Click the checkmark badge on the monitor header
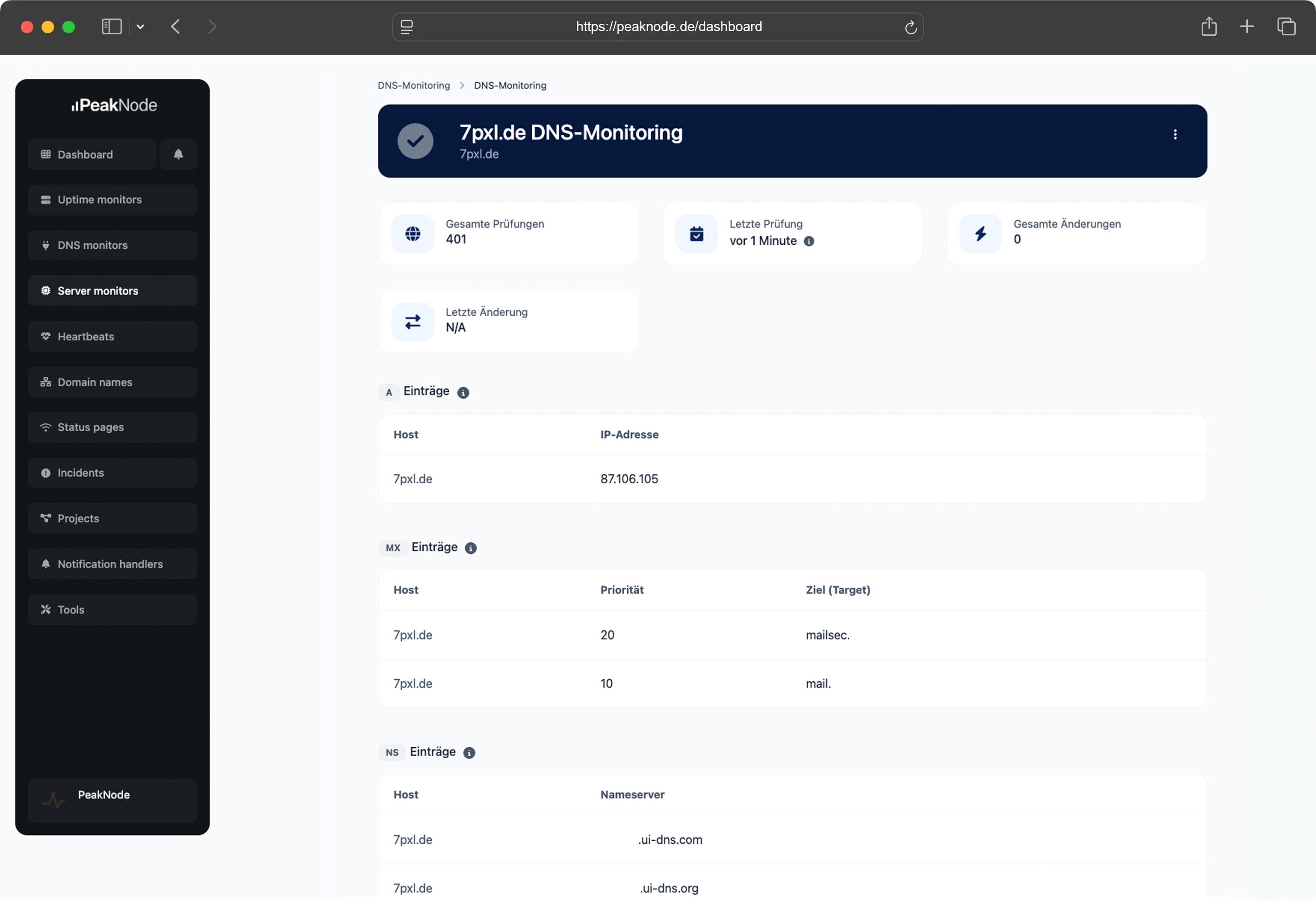Screen dimensions: 1316x900 [415, 141]
